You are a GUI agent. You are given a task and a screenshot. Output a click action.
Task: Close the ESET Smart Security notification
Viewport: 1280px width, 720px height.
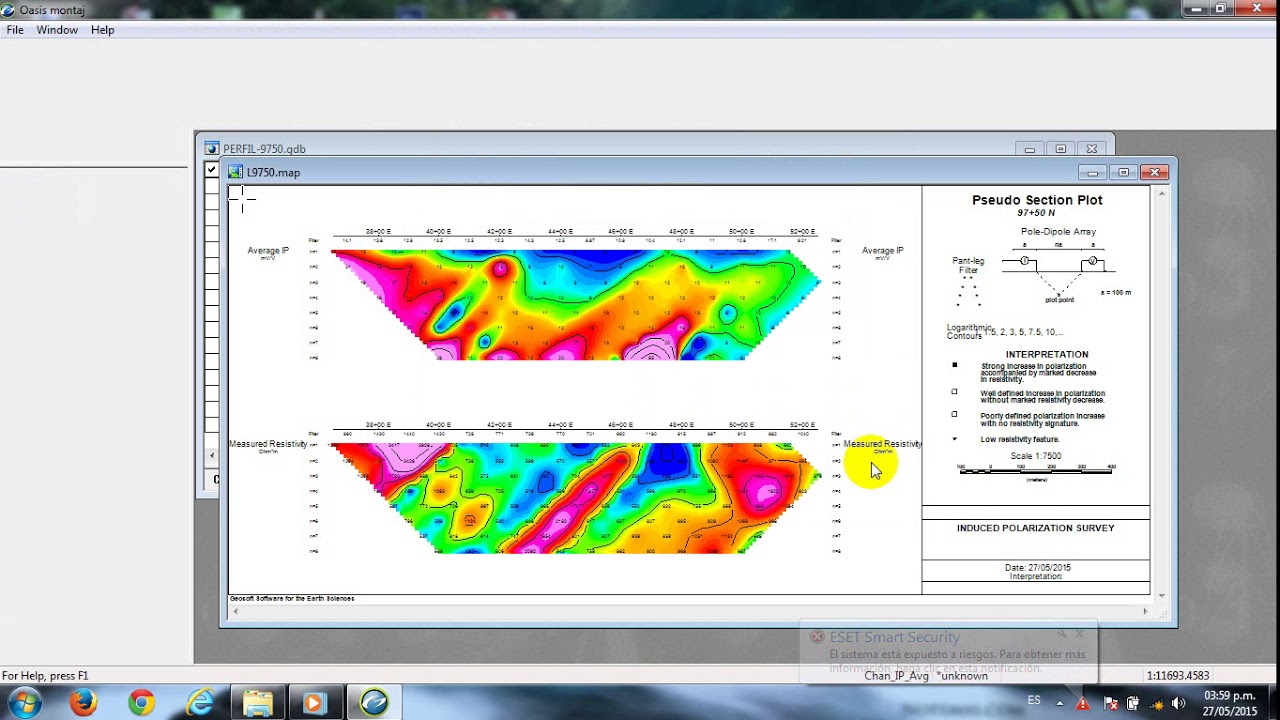(1080, 634)
